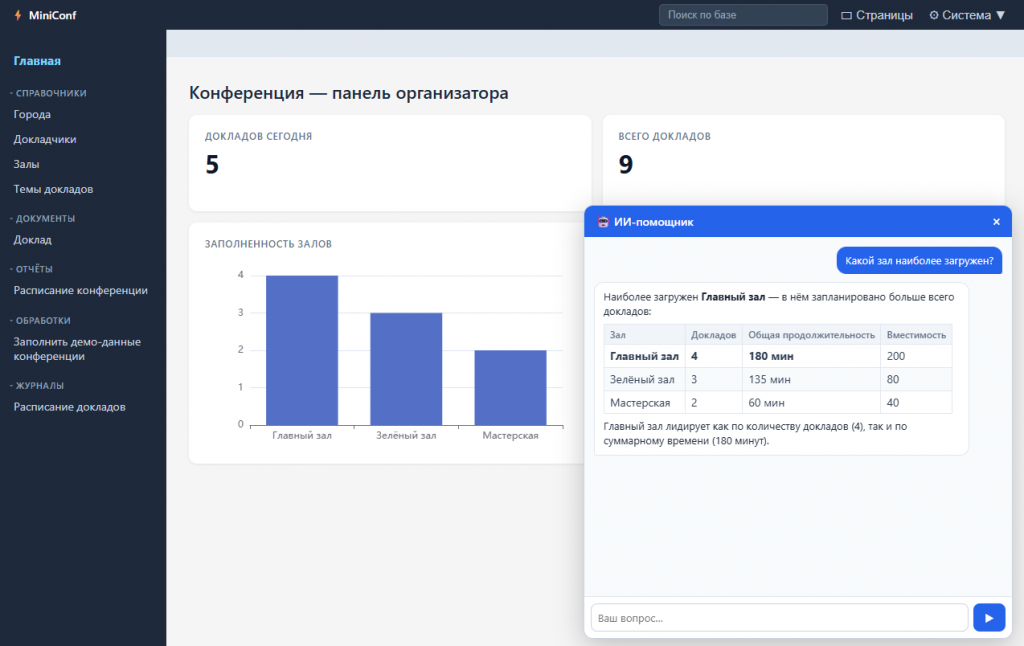This screenshot has width=1024, height=646.
Task: Click the Главный зал chart bar
Action: (302, 350)
